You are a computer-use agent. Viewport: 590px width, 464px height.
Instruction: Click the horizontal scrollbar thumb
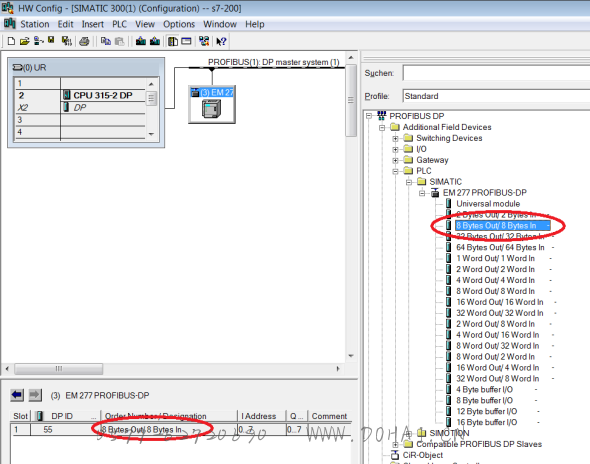(59, 369)
